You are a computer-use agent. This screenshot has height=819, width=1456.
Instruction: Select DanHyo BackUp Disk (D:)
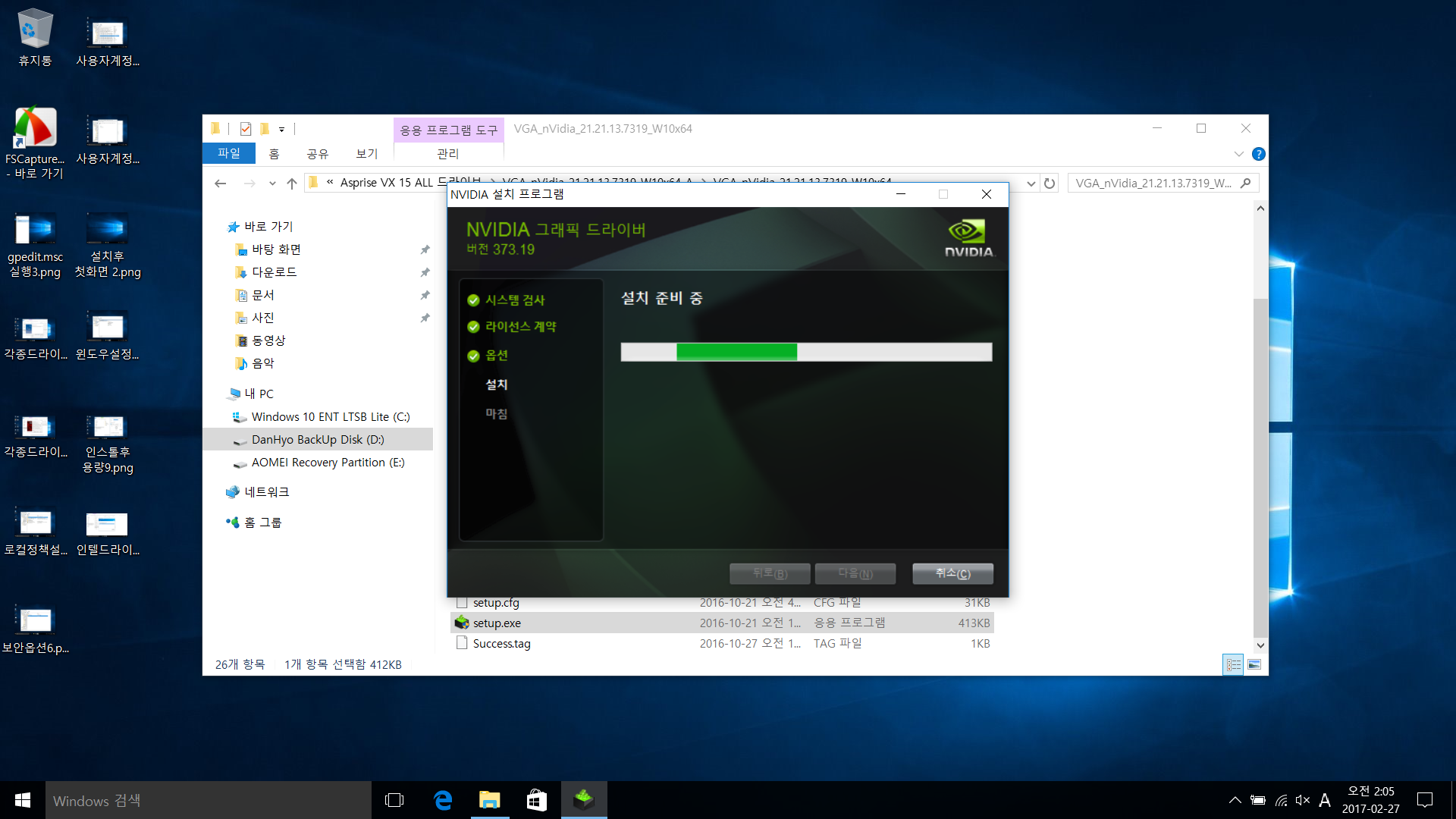(318, 440)
